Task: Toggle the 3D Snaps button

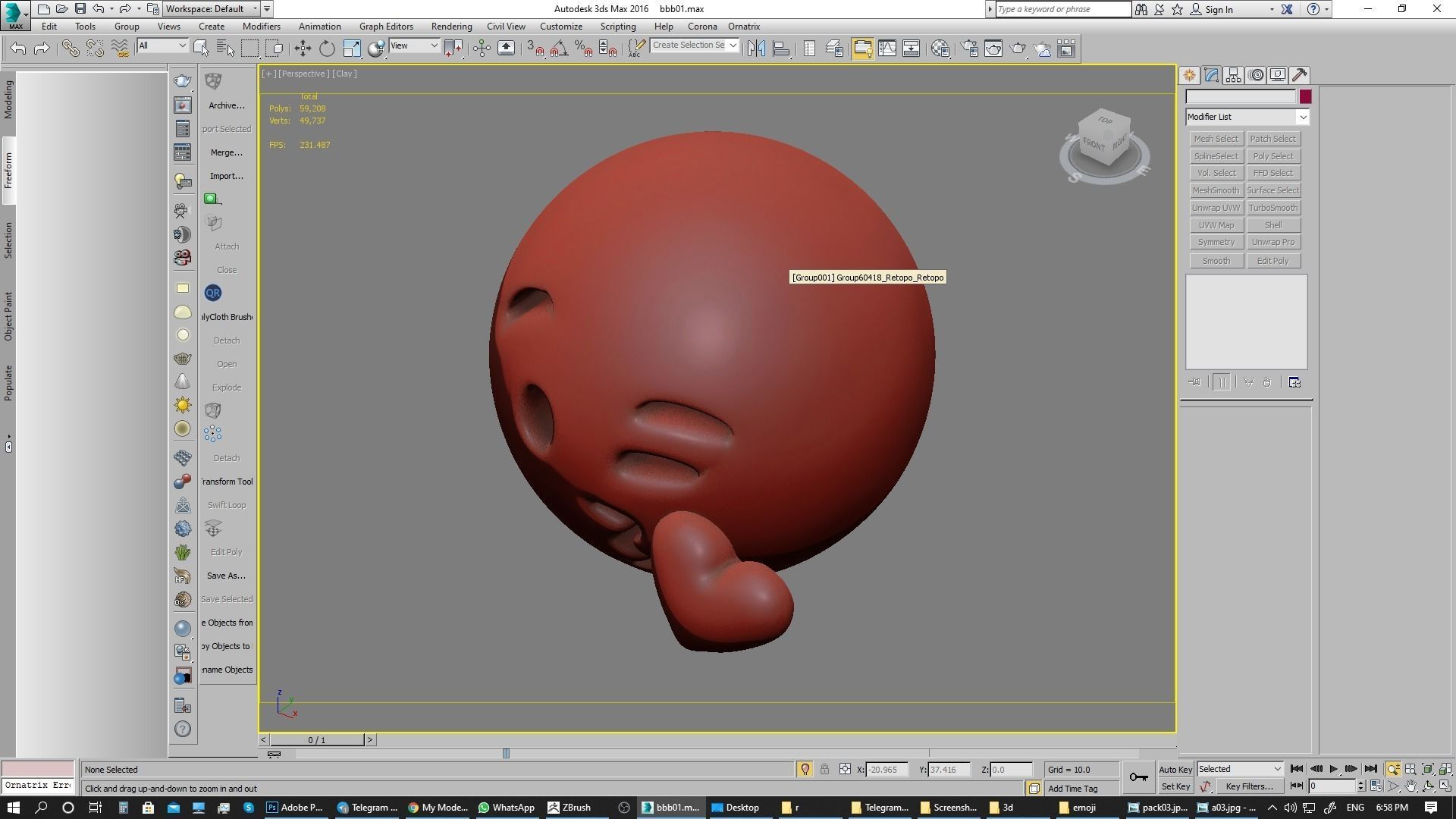Action: (535, 49)
